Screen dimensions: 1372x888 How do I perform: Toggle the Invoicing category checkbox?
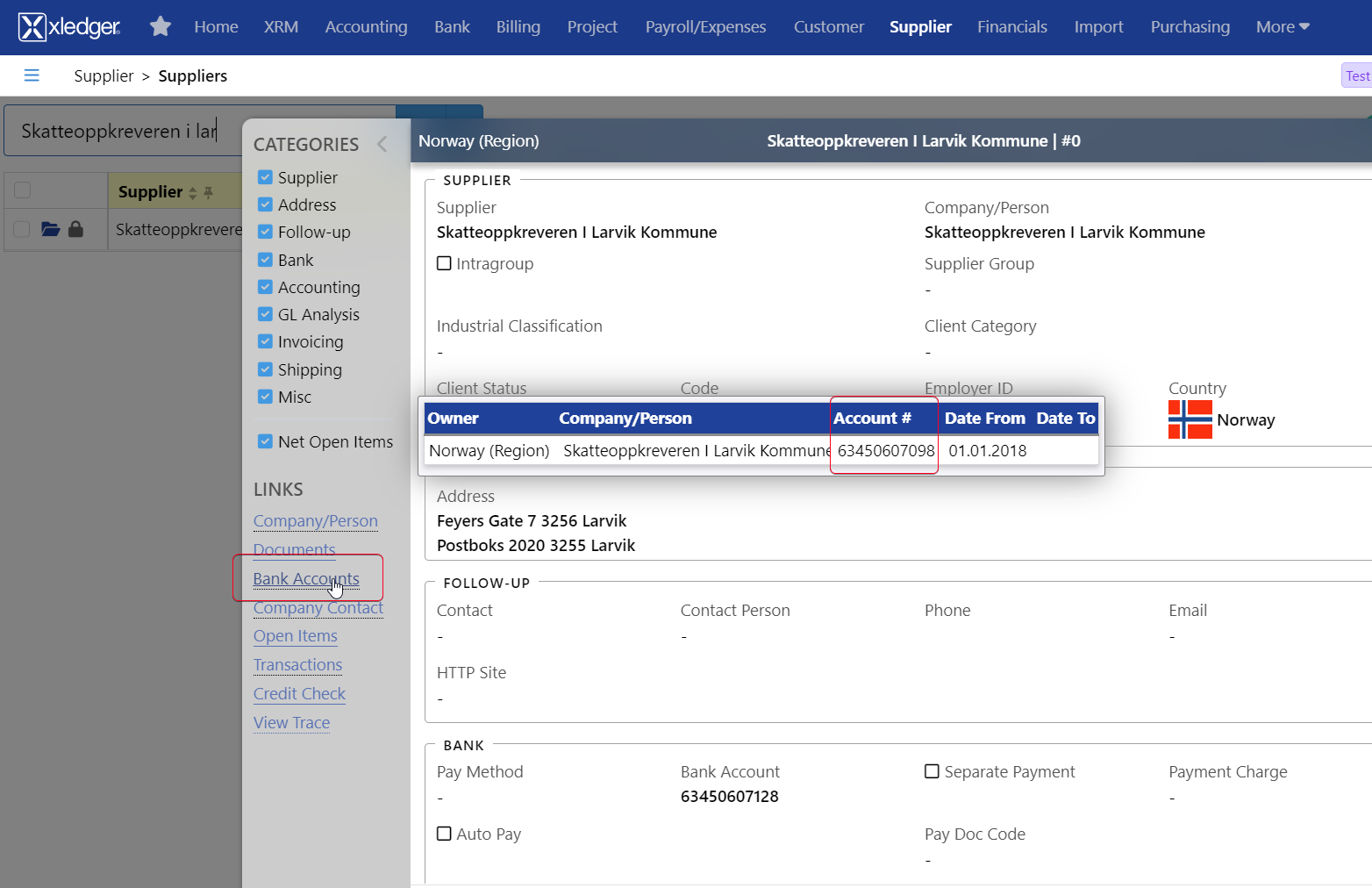pyautogui.click(x=265, y=341)
